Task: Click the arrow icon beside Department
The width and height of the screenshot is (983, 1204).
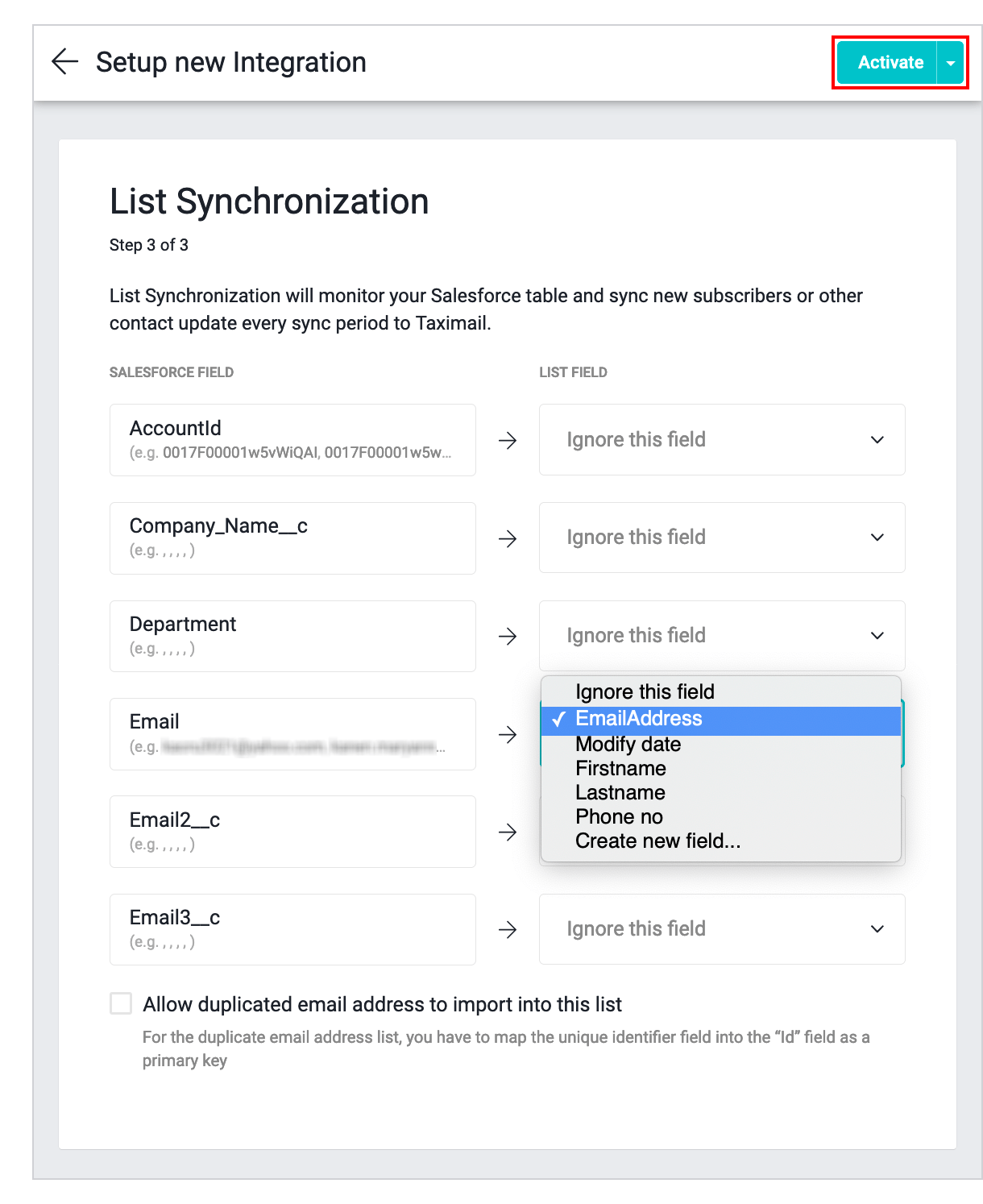Action: coord(508,637)
